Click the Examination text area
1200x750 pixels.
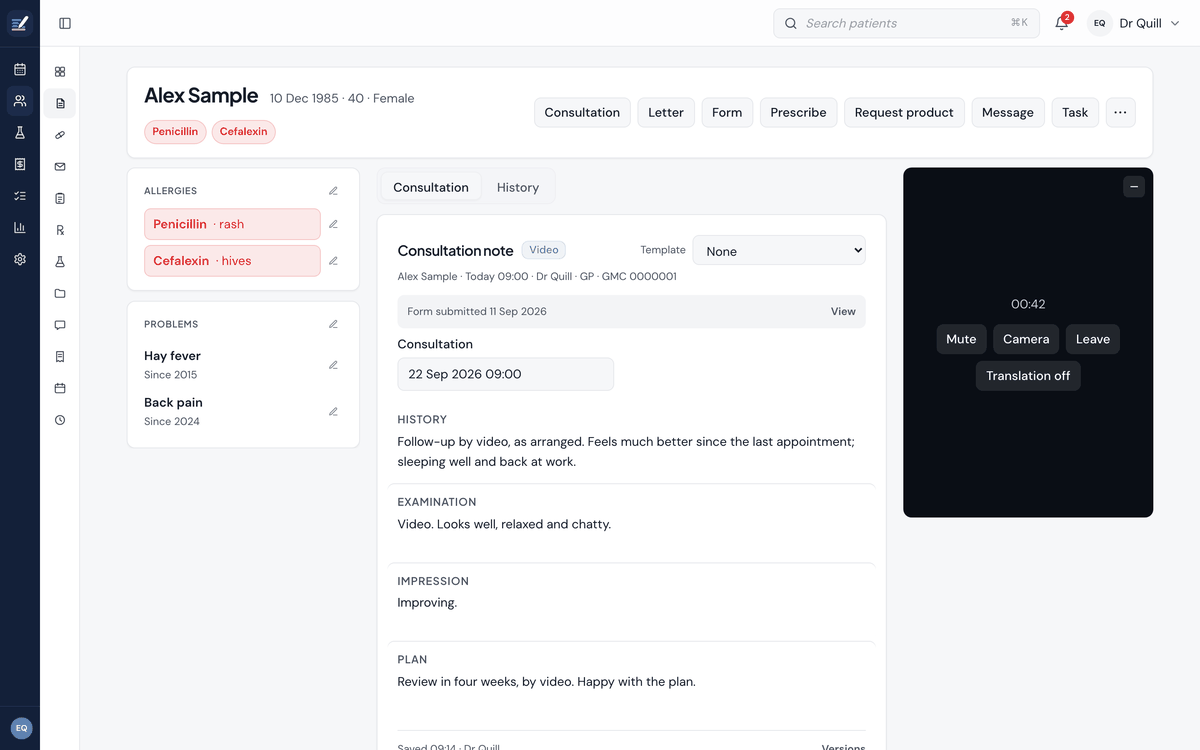pos(631,524)
